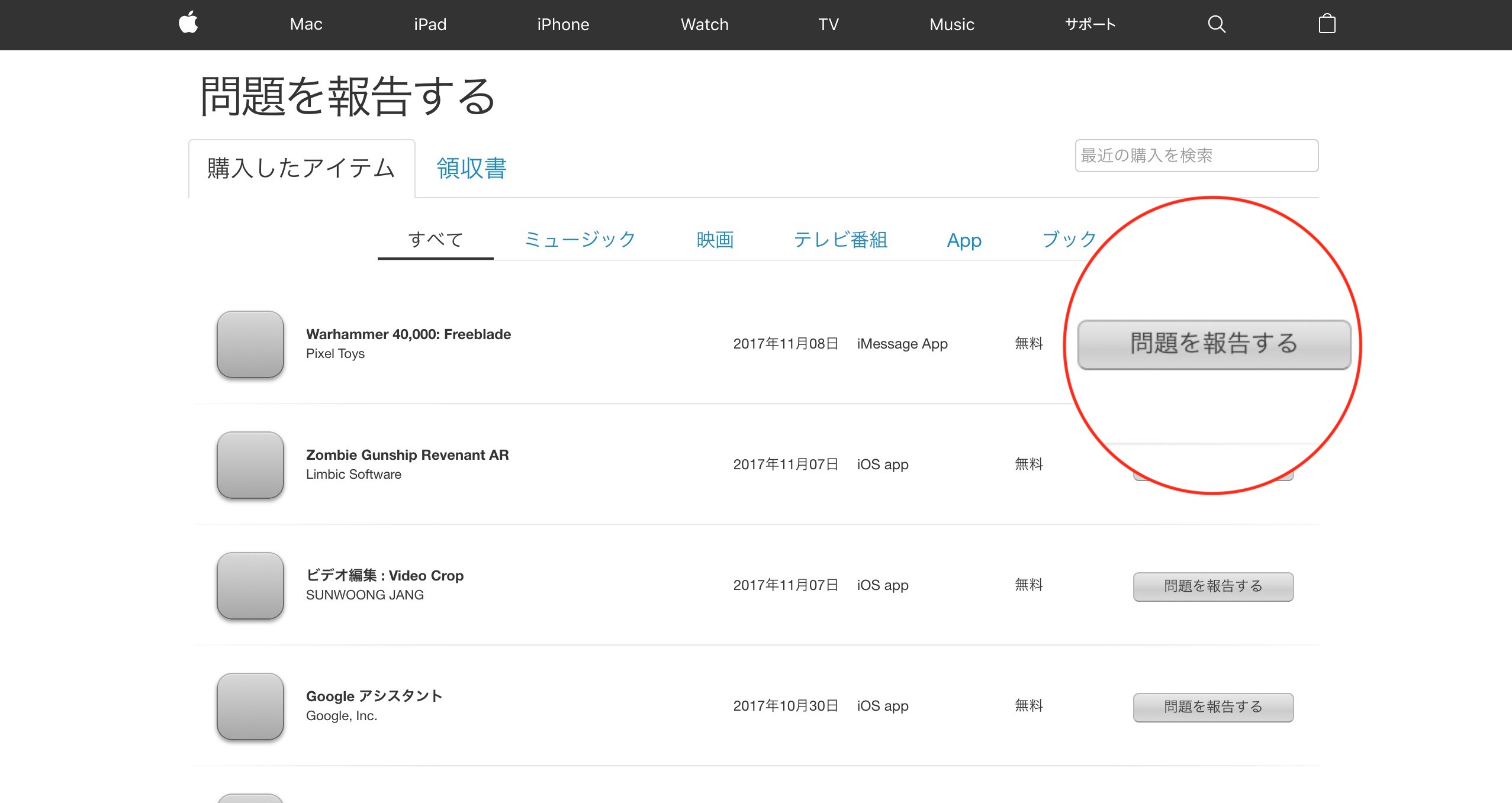Report a problem for Warhammer 40,000: Freeblade
Screen dimensions: 1512x803
click(1214, 344)
